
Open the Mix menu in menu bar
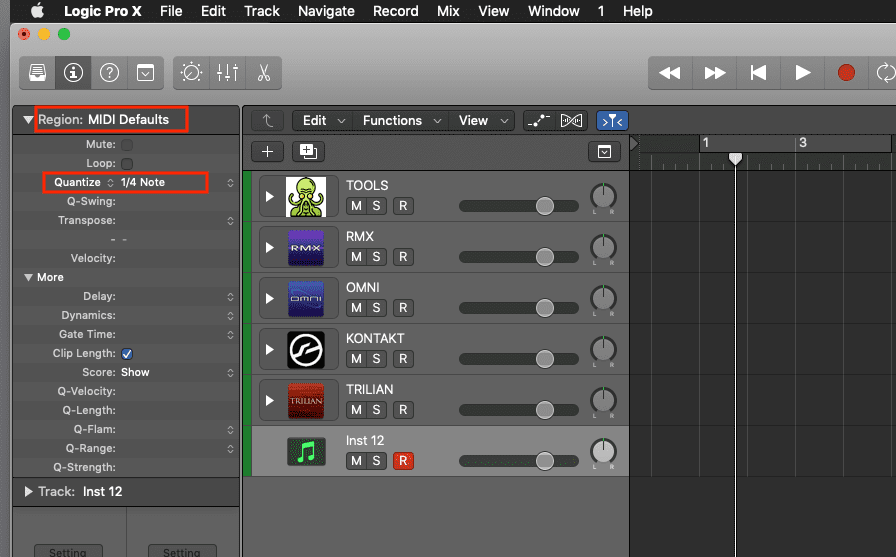click(448, 11)
